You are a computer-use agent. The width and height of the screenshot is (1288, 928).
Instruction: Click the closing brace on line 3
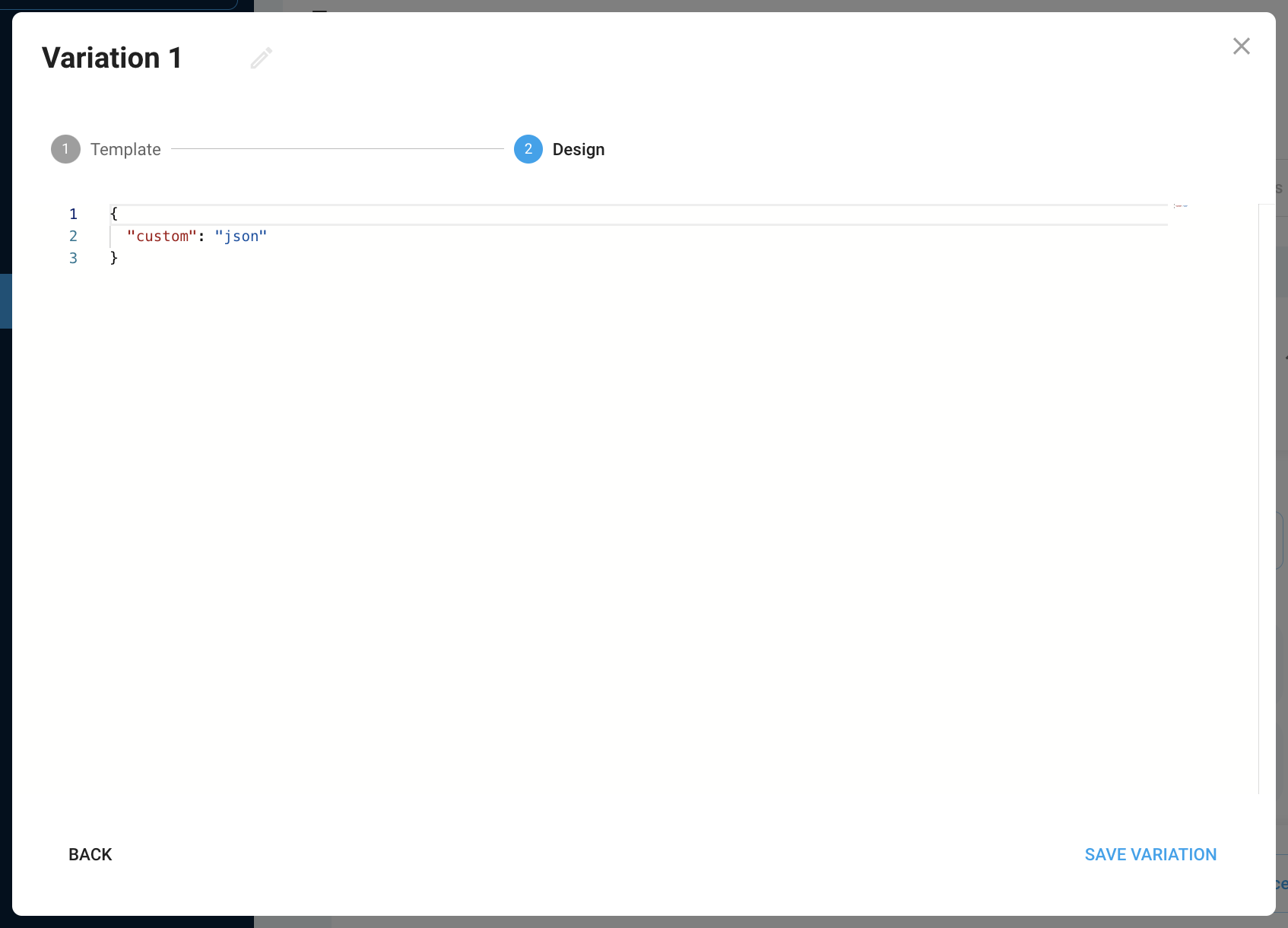tap(114, 258)
